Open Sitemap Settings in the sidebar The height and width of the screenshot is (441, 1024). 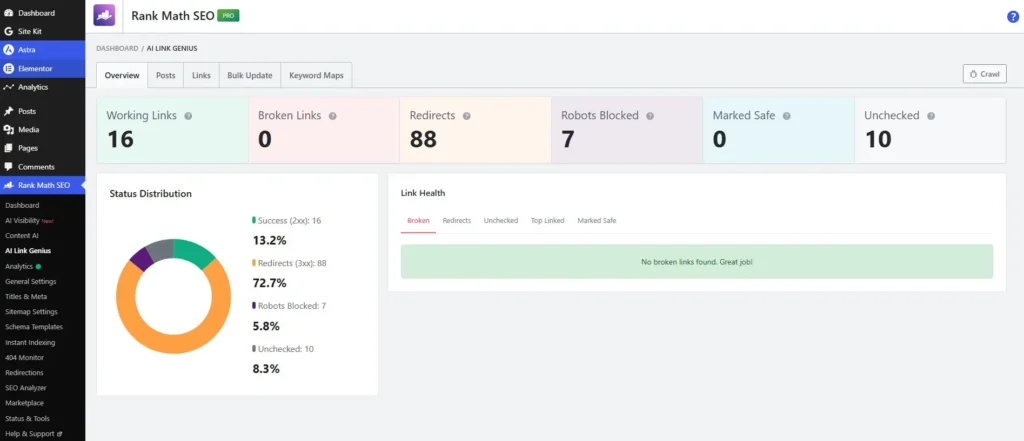click(31, 312)
